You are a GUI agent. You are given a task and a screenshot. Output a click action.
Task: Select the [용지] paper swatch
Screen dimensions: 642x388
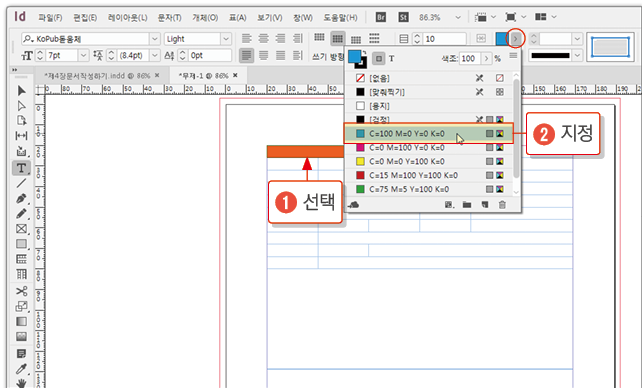click(x=429, y=106)
